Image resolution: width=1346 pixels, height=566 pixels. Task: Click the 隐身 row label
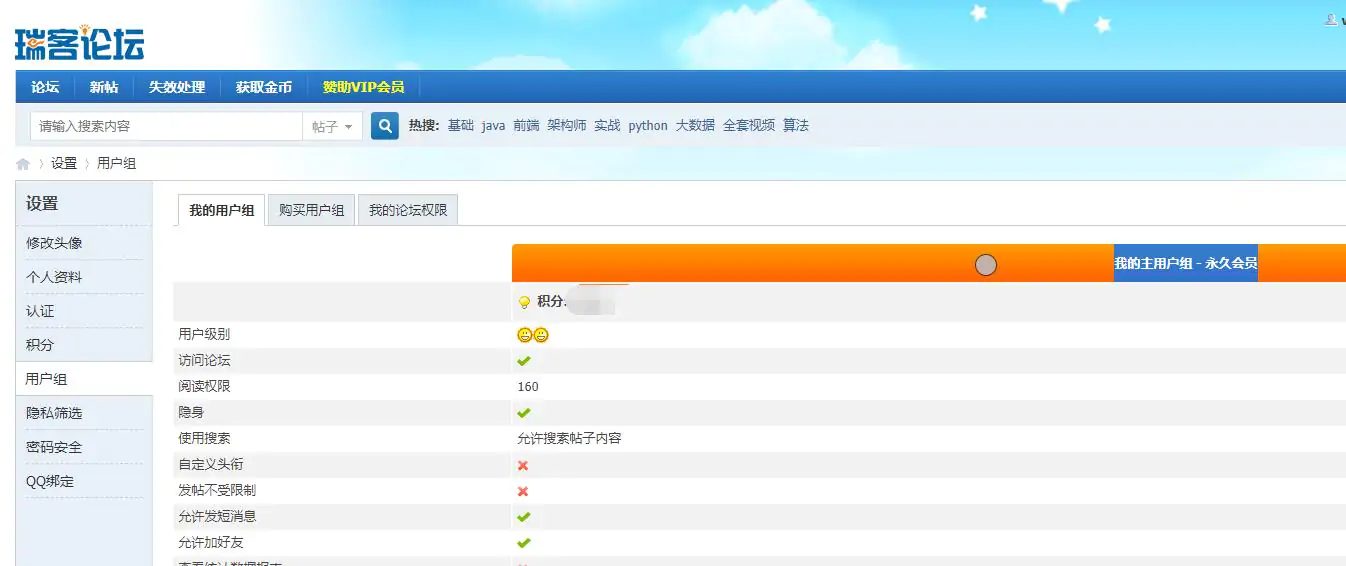click(x=191, y=412)
